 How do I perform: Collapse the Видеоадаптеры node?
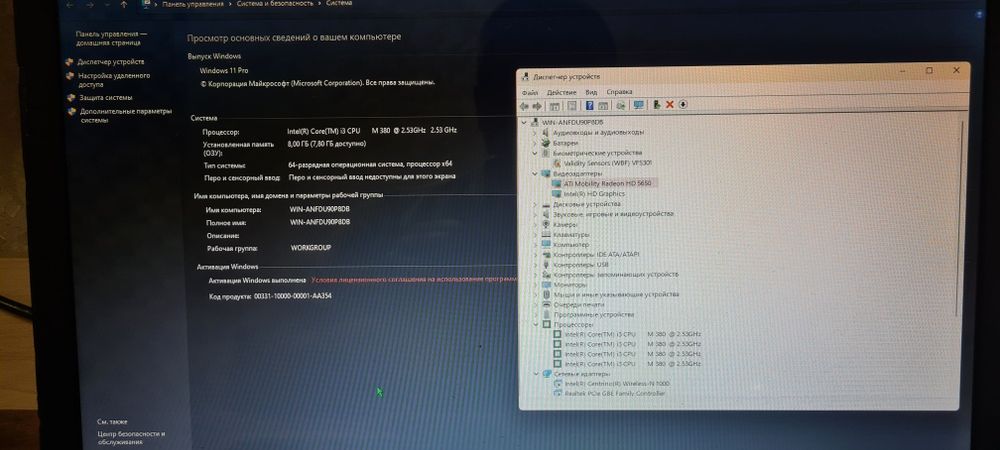(535, 173)
